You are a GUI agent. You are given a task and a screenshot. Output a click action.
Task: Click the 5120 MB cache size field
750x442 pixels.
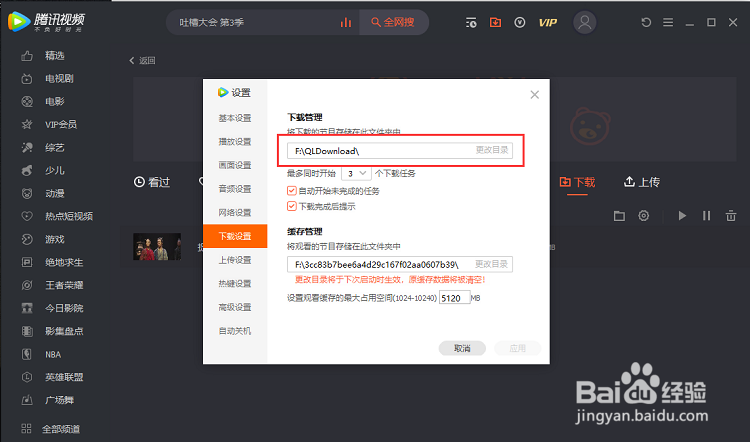pyautogui.click(x=454, y=298)
